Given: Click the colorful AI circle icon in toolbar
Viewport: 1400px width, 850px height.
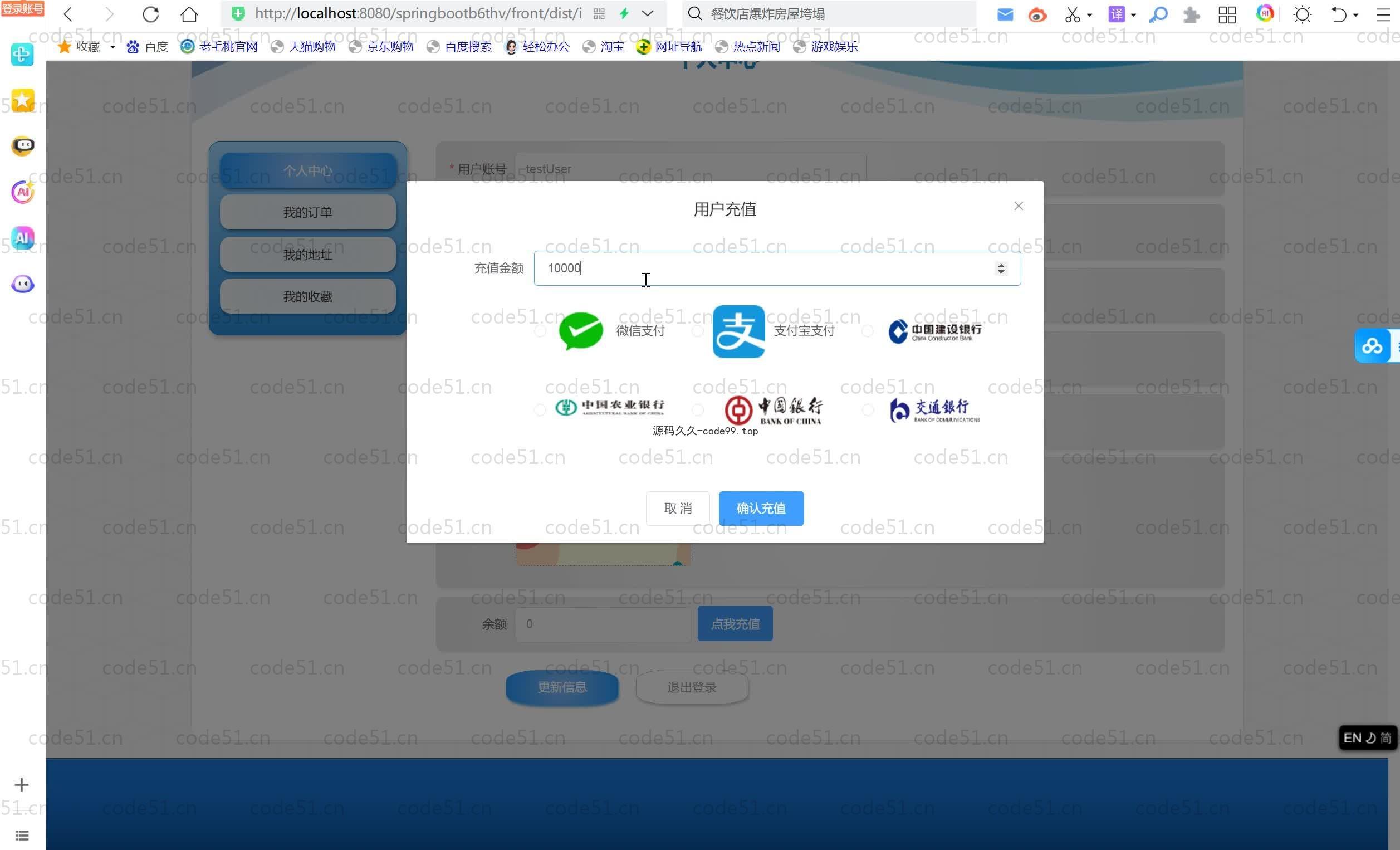Looking at the screenshot, I should coord(1265,13).
